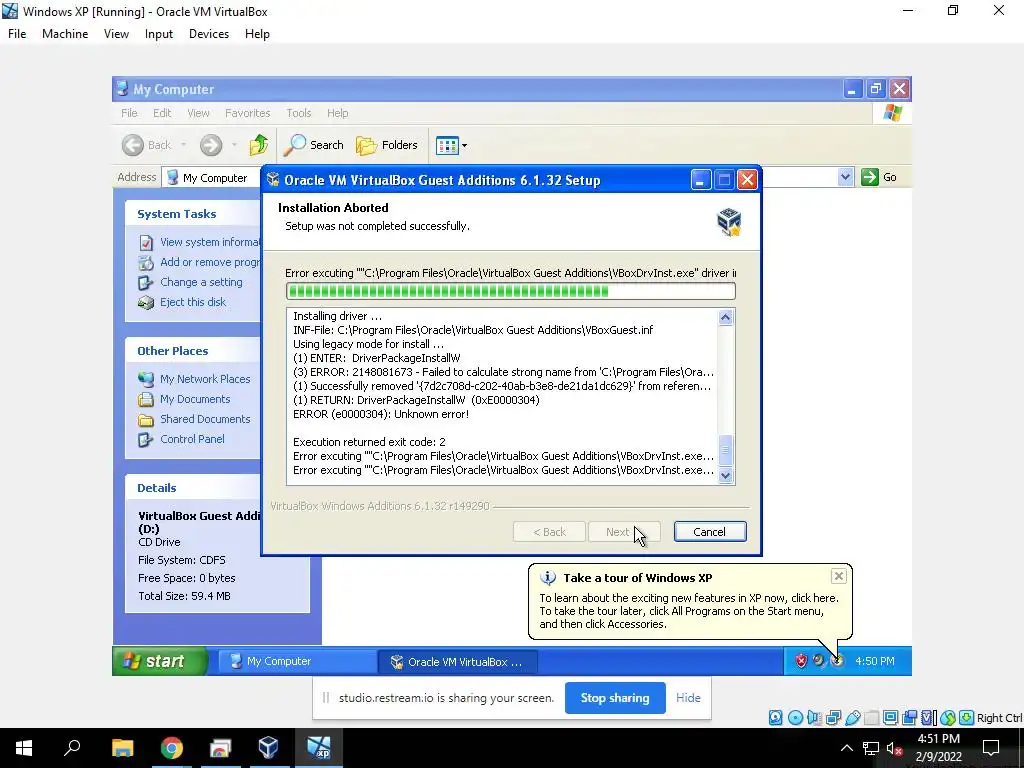Click the XP start button

(161, 661)
